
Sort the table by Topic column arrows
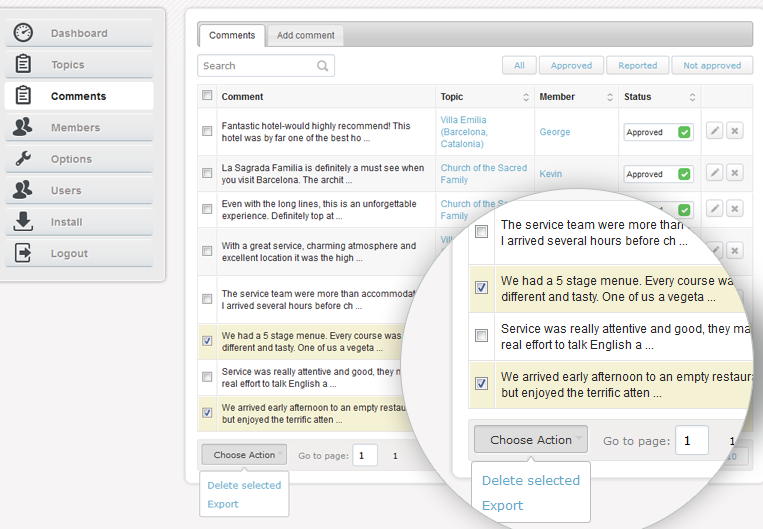(x=526, y=97)
